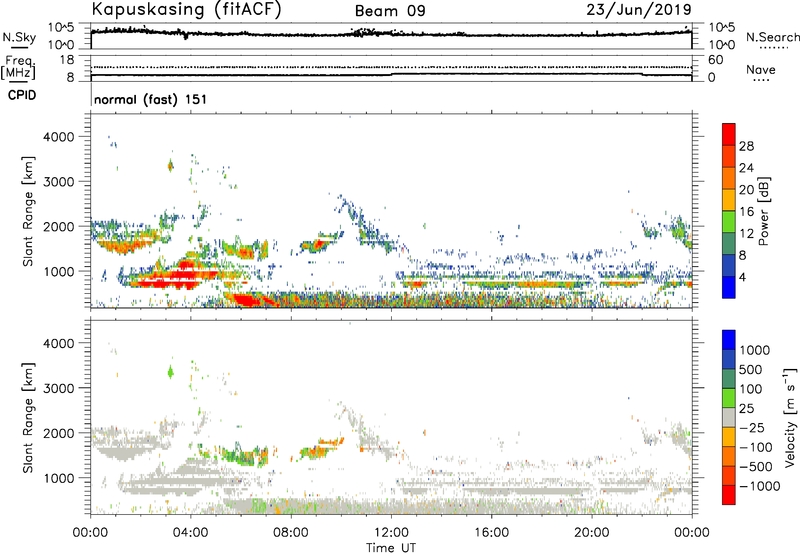This screenshot has width=800, height=554.
Task: Click the "18" frequency axis value
Action: (x=67, y=60)
